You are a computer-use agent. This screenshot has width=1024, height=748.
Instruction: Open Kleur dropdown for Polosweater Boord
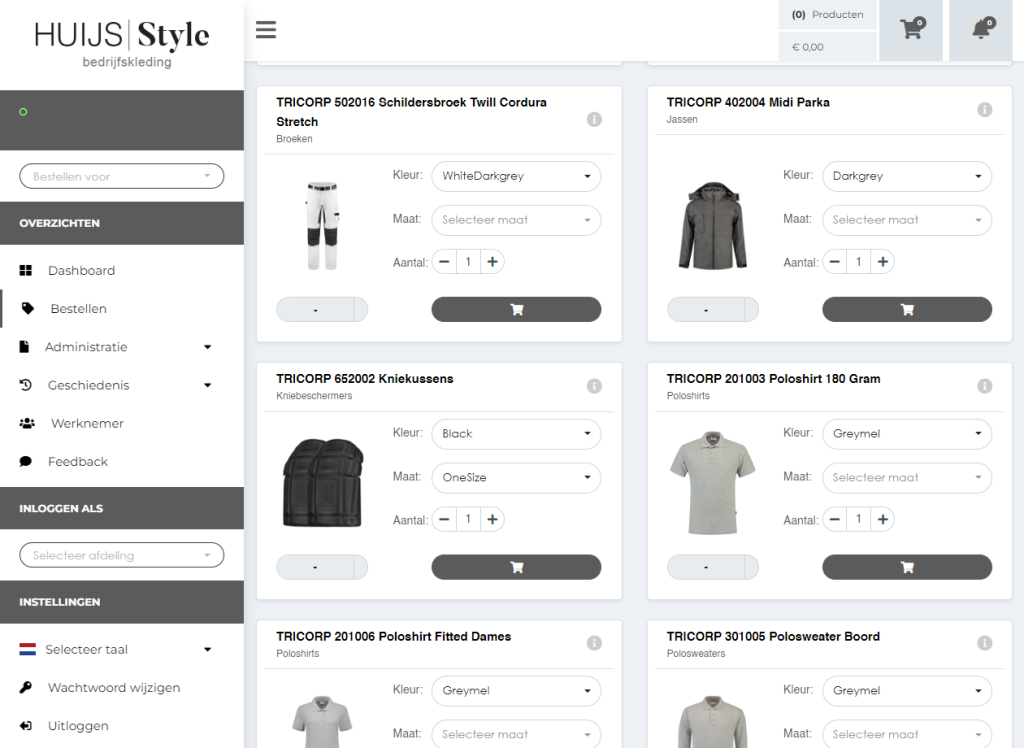[906, 691]
